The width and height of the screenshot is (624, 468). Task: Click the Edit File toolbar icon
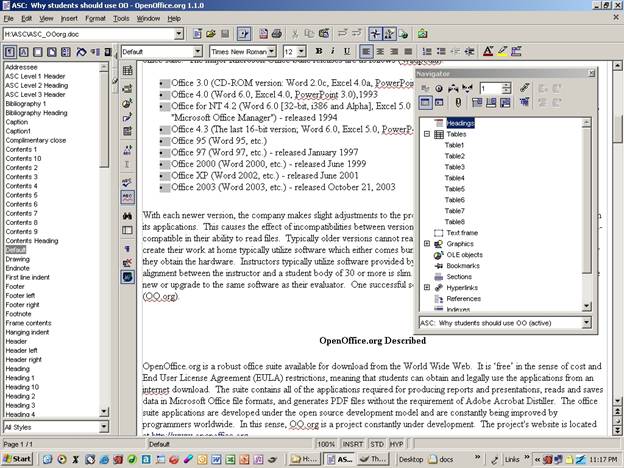click(x=244, y=34)
